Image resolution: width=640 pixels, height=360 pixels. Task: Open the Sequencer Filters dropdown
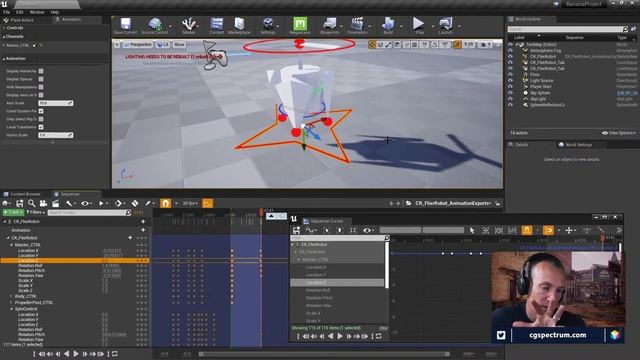[x=36, y=212]
